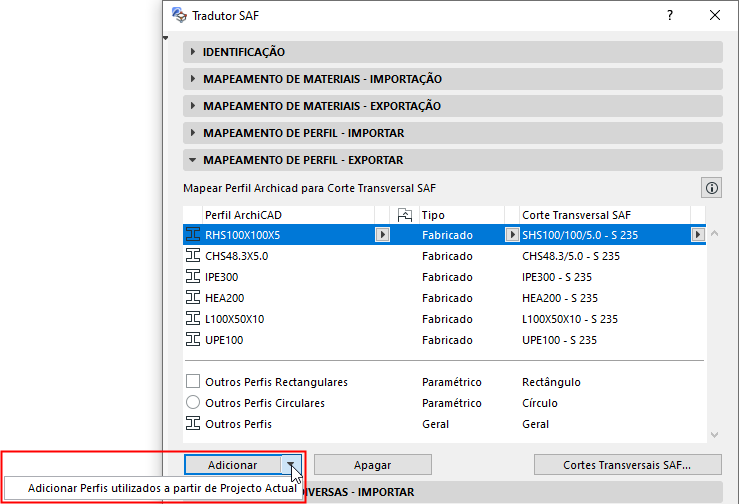Click Geral type cell in Outros Perfis row
739x504 pixels.
435,424
